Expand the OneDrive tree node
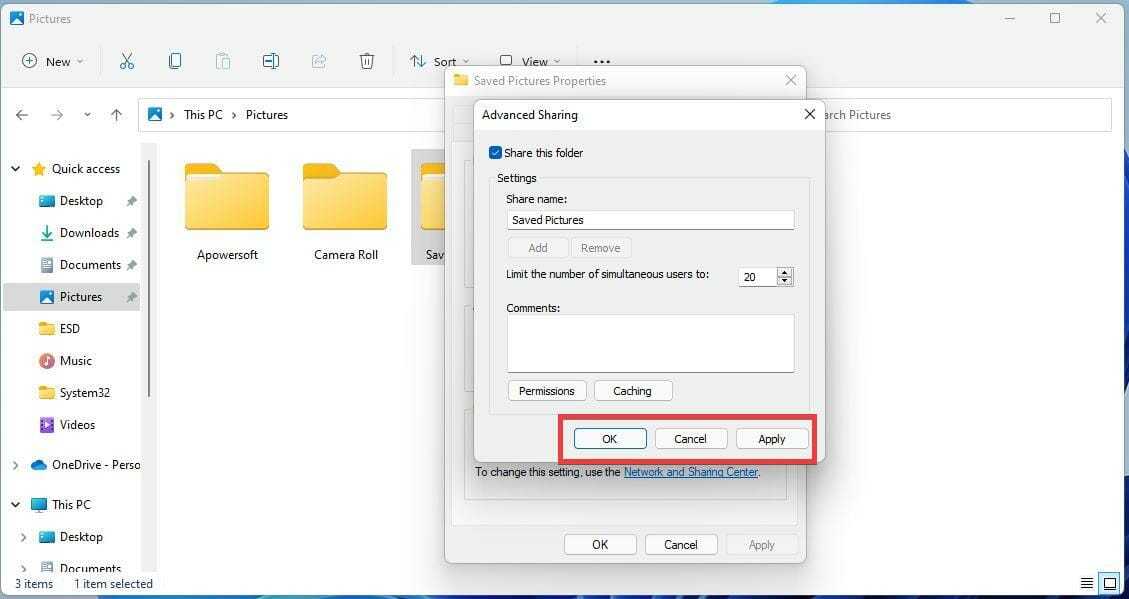Viewport: 1129px width, 599px height. [15, 465]
